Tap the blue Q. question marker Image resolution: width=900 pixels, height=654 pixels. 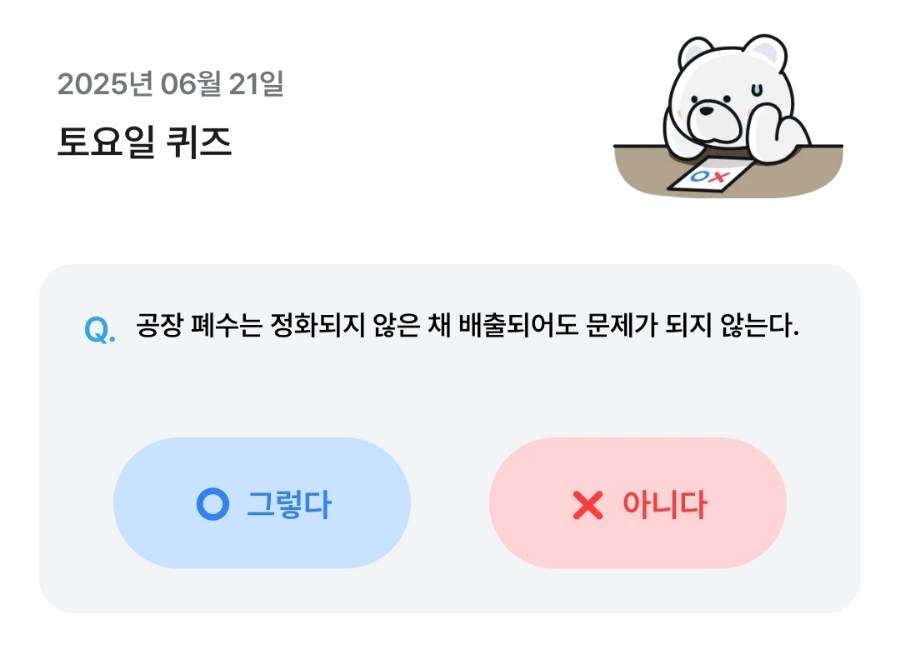pos(100,330)
